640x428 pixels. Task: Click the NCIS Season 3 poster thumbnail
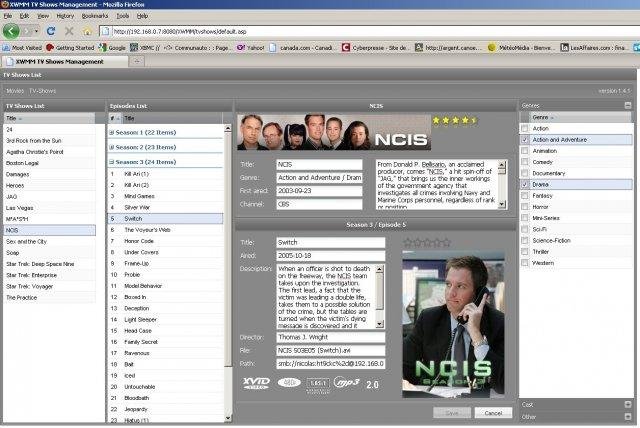(453, 324)
